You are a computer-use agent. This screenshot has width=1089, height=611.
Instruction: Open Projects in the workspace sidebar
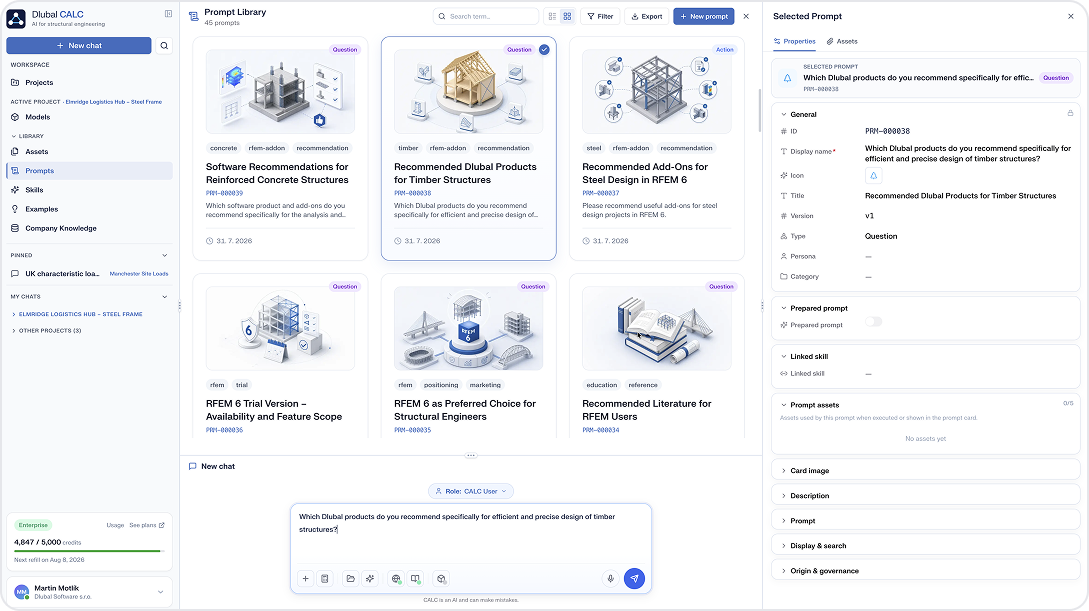[x=90, y=83]
